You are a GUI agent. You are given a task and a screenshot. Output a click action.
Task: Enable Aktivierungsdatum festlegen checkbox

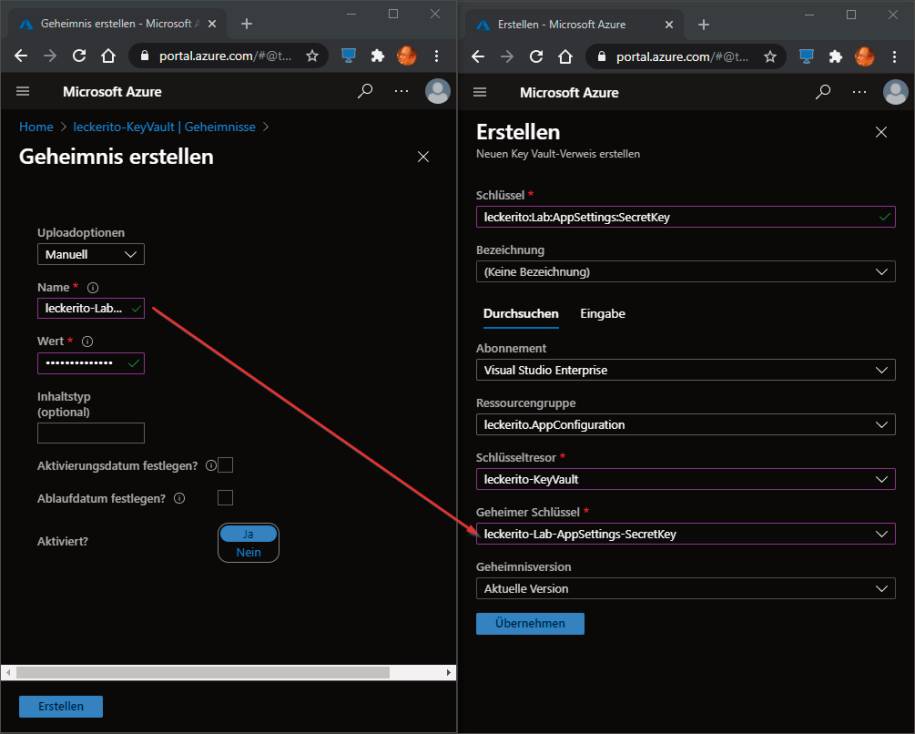pos(225,465)
